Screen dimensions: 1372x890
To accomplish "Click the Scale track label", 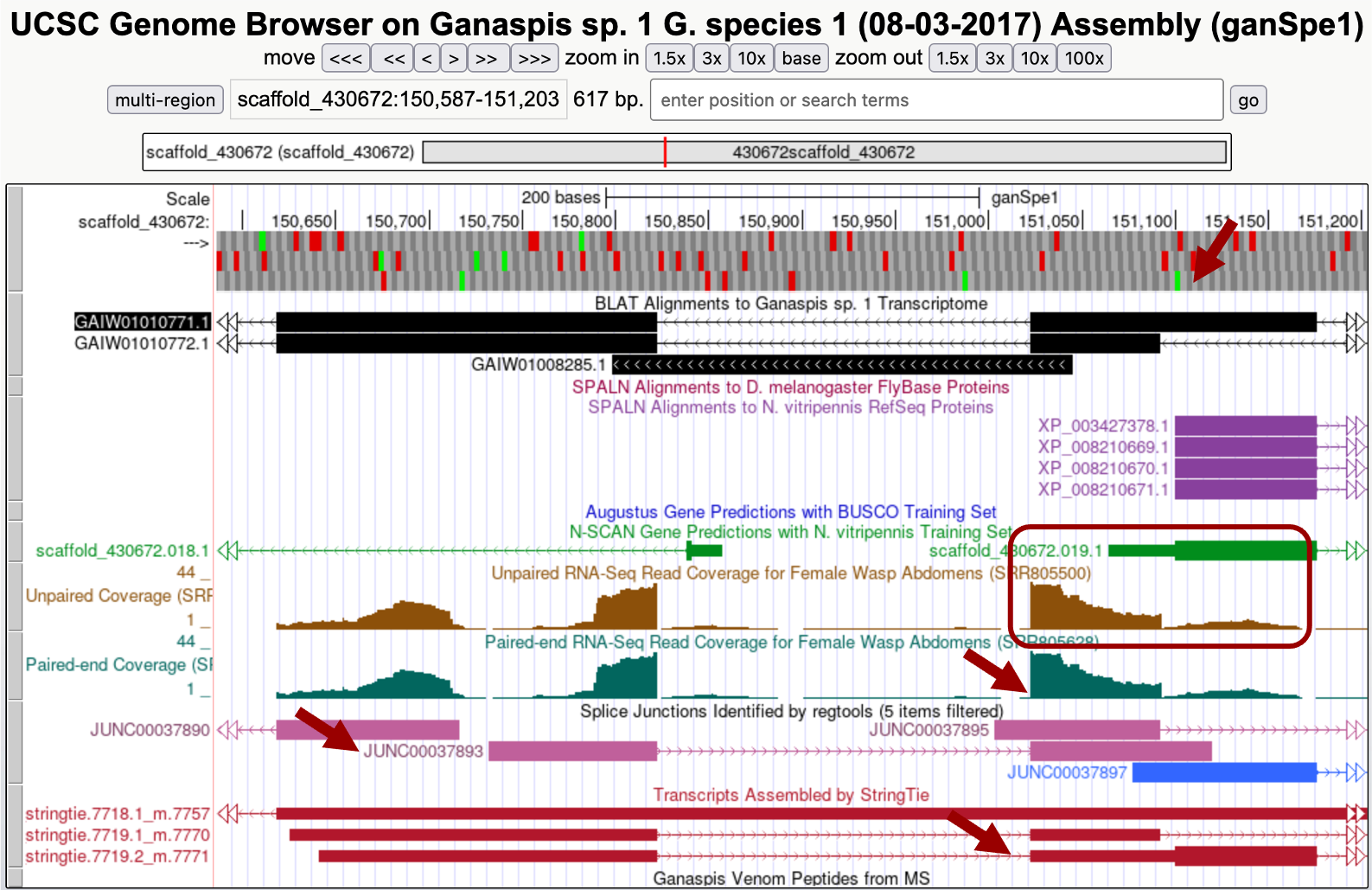I will pos(188,199).
